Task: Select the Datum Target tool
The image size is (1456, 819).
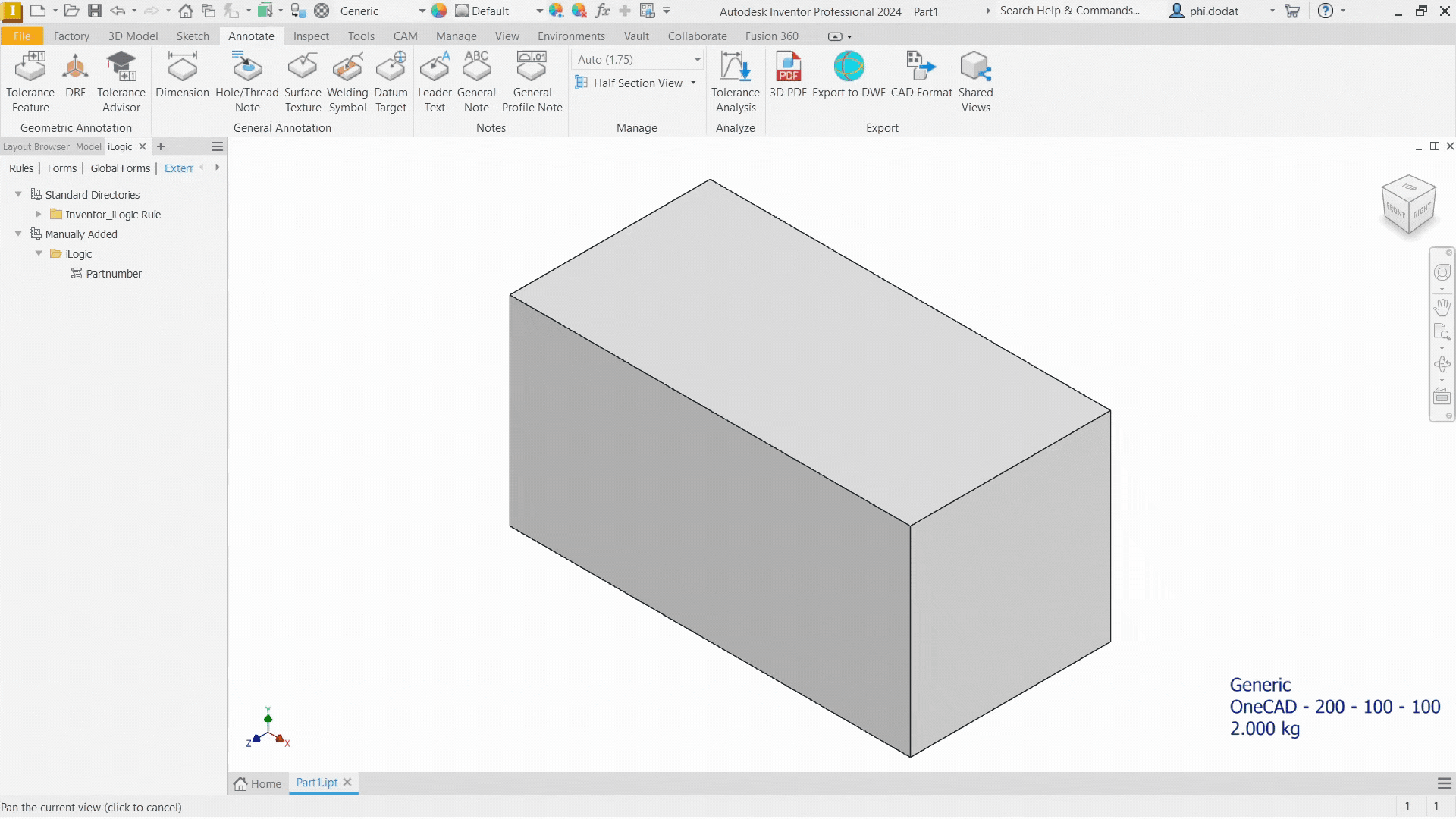Action: pos(391,82)
